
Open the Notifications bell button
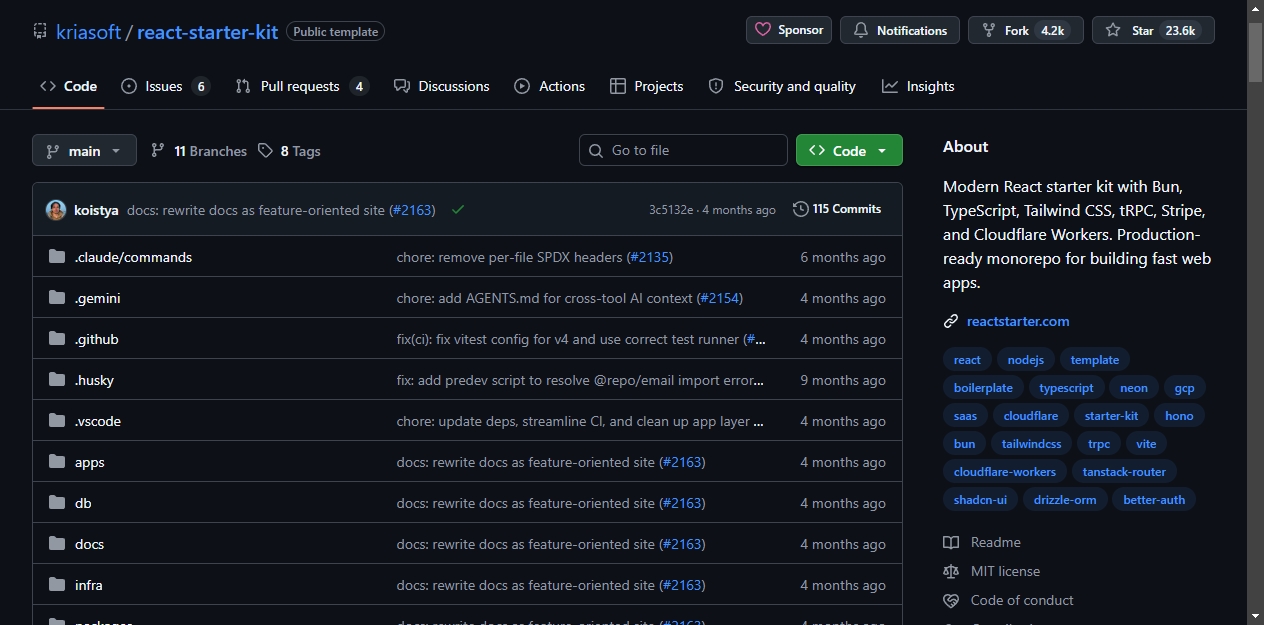click(x=900, y=30)
